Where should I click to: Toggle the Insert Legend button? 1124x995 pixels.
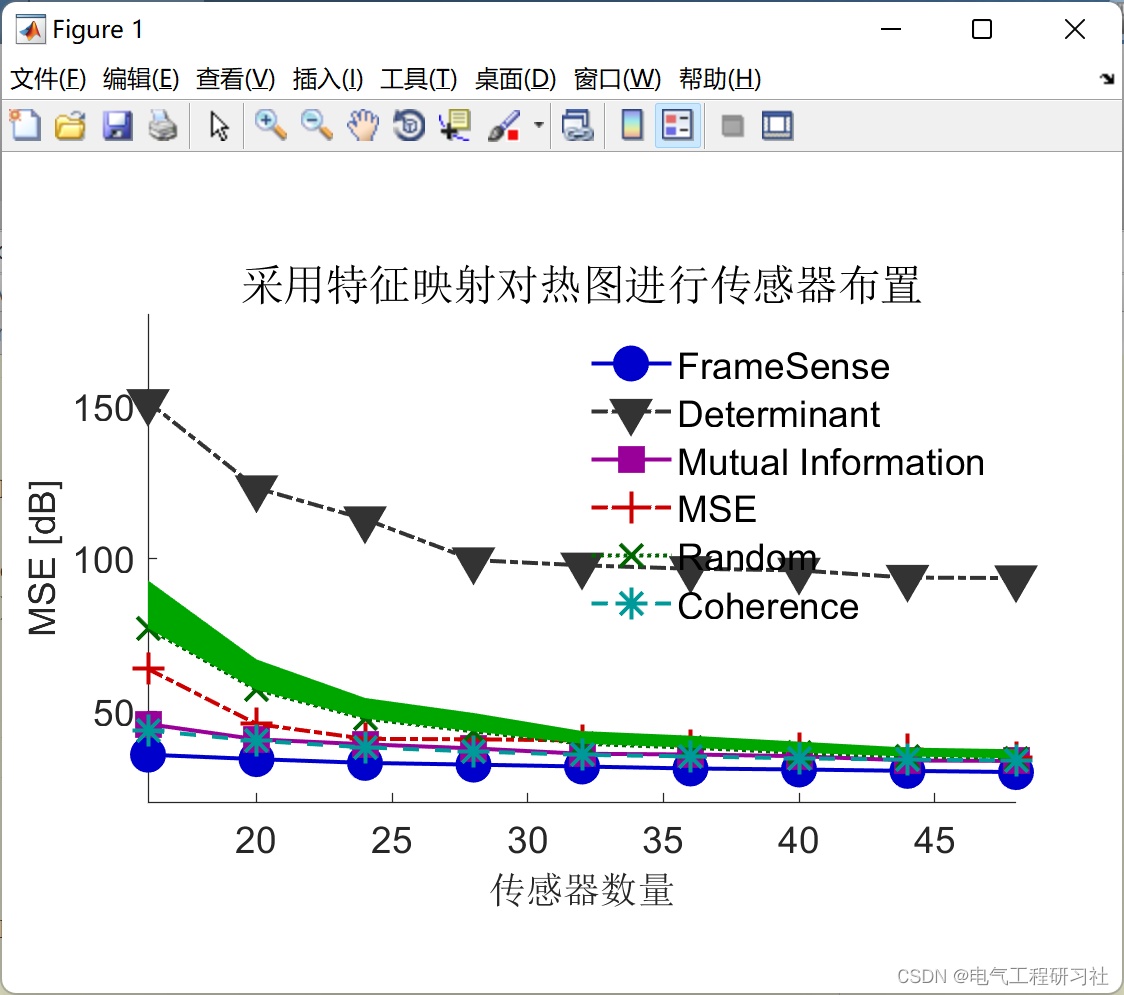coord(677,126)
